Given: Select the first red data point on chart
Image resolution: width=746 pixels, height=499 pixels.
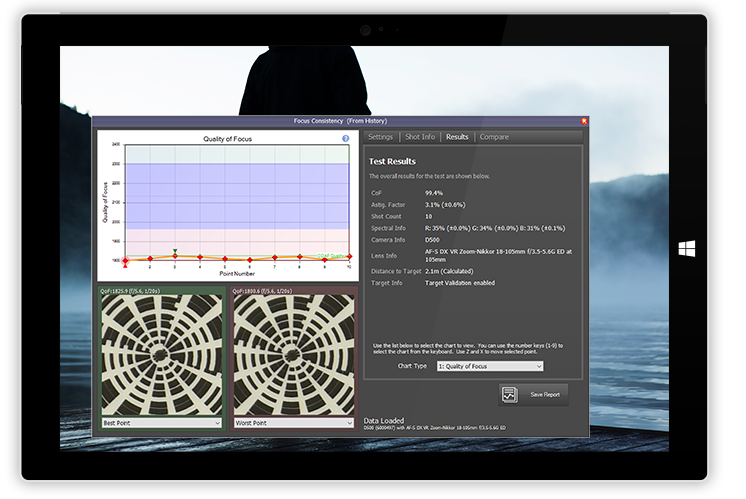Looking at the screenshot, I should [125, 259].
